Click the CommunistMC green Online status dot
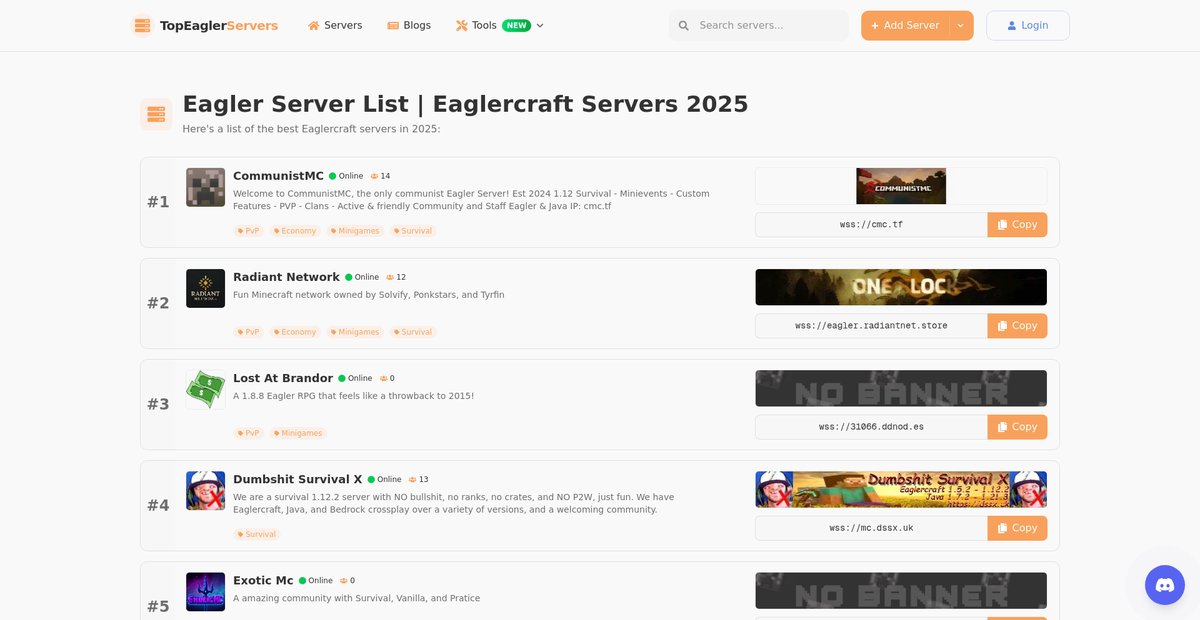The width and height of the screenshot is (1200, 620). tap(333, 176)
